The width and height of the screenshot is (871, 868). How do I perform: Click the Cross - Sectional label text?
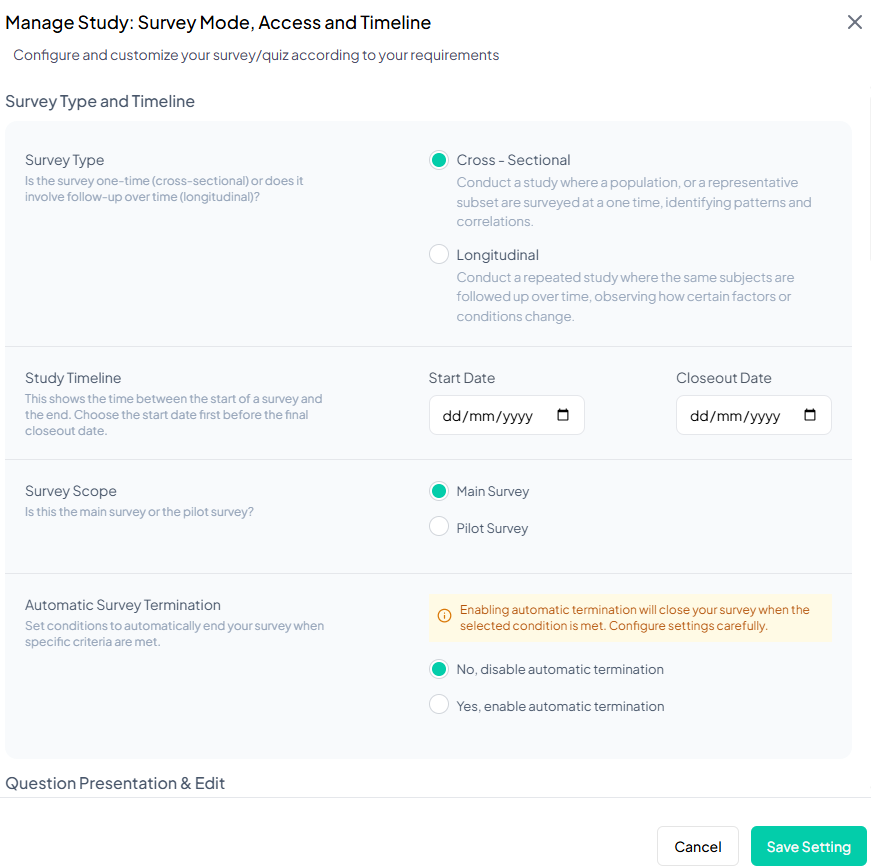coord(513,160)
